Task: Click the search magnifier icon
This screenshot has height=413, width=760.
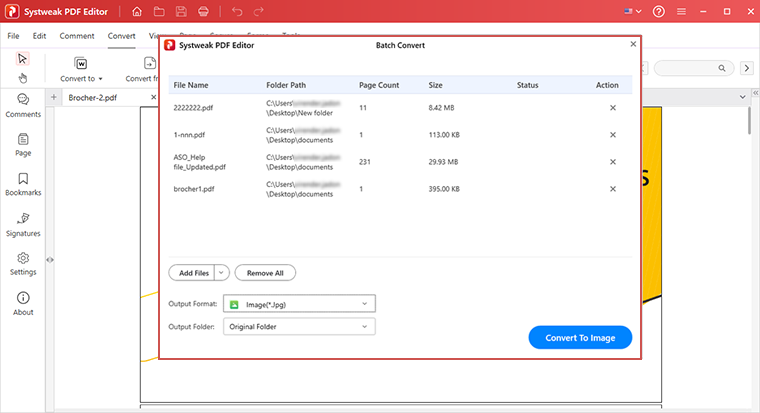Action: (722, 68)
